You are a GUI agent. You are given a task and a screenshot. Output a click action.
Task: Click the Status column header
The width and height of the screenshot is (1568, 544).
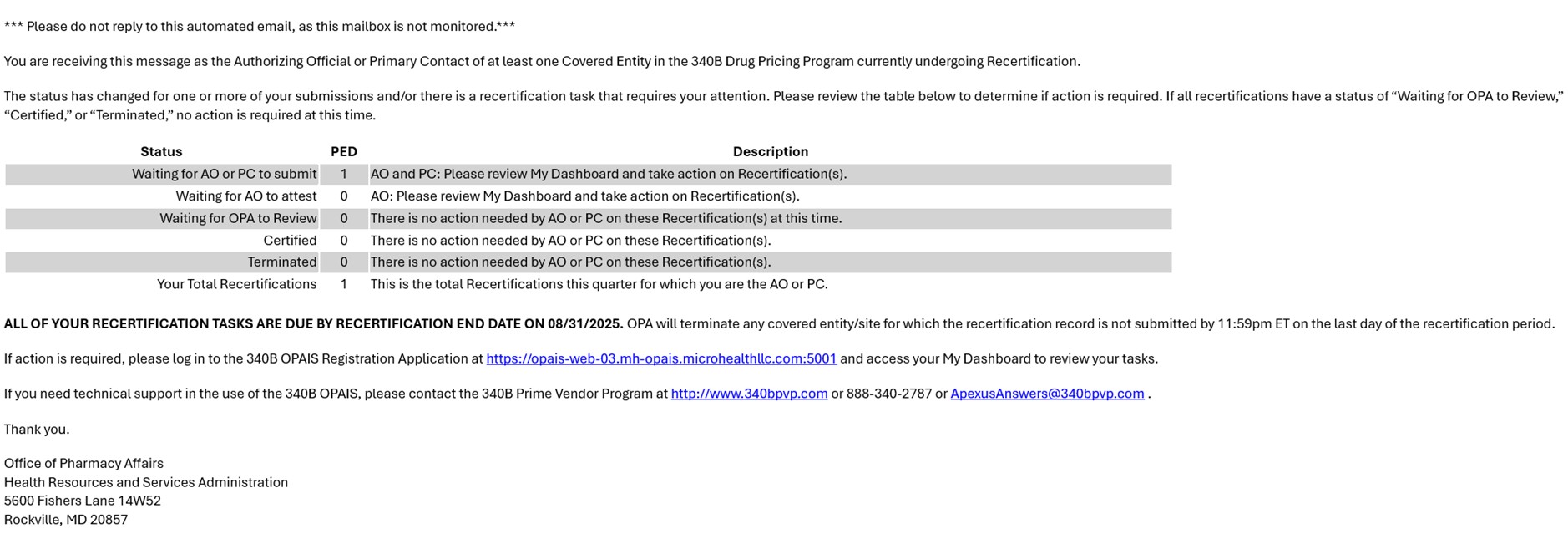(161, 151)
